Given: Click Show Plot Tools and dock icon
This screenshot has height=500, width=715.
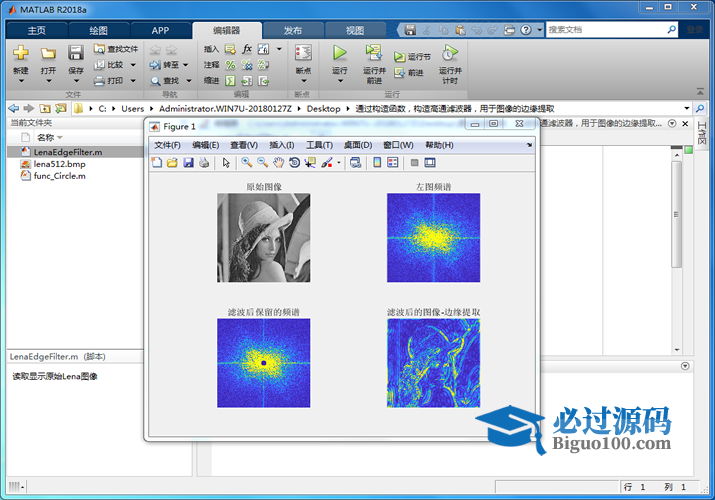Looking at the screenshot, I should 430,162.
